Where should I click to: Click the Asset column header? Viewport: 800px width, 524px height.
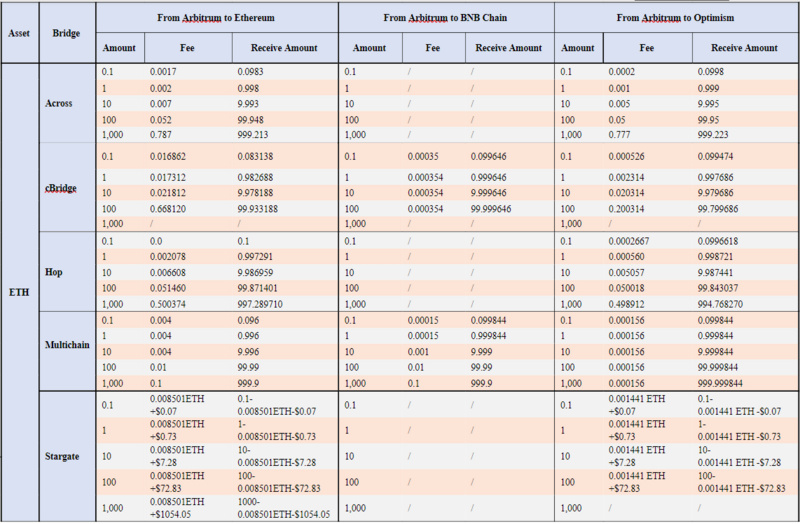[18, 33]
